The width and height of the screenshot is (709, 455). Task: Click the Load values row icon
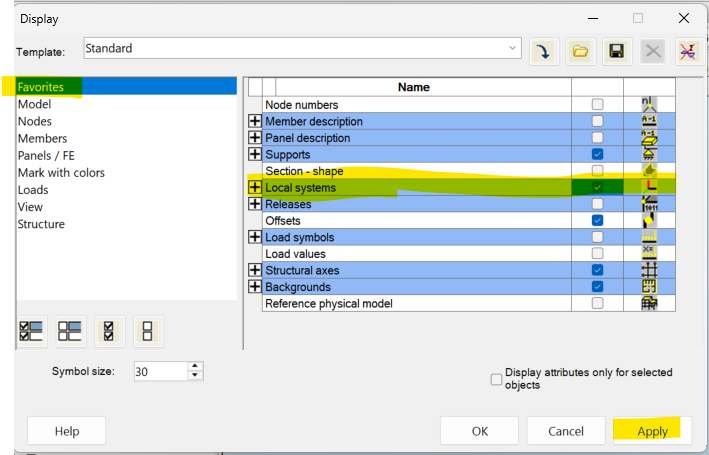tap(649, 253)
